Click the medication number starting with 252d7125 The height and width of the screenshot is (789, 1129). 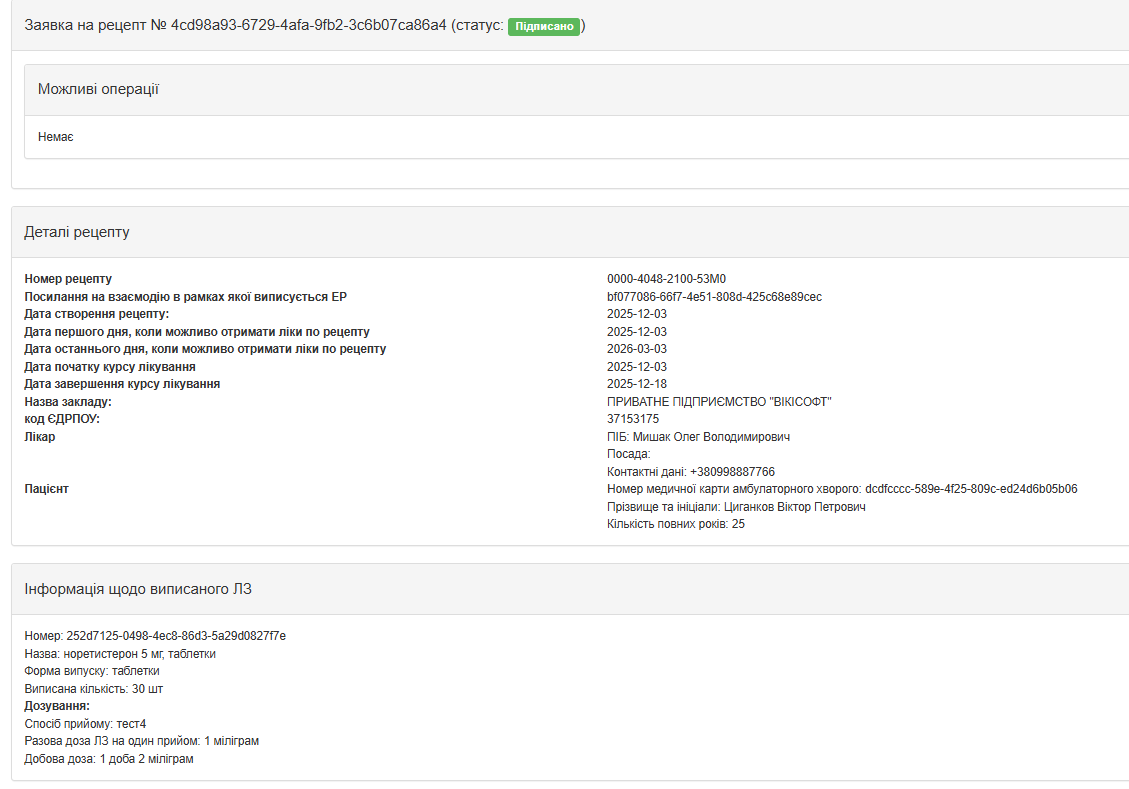tap(176, 636)
